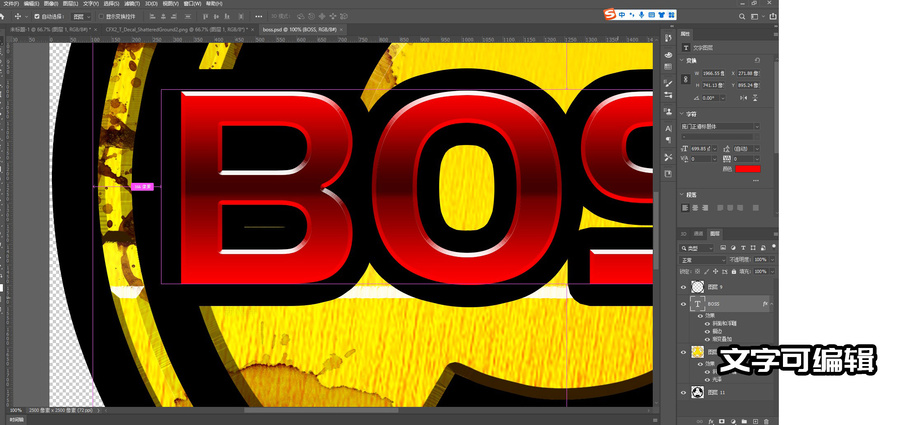Switch to the 未标题-1 document tab
The image size is (900, 425).
(51, 29)
